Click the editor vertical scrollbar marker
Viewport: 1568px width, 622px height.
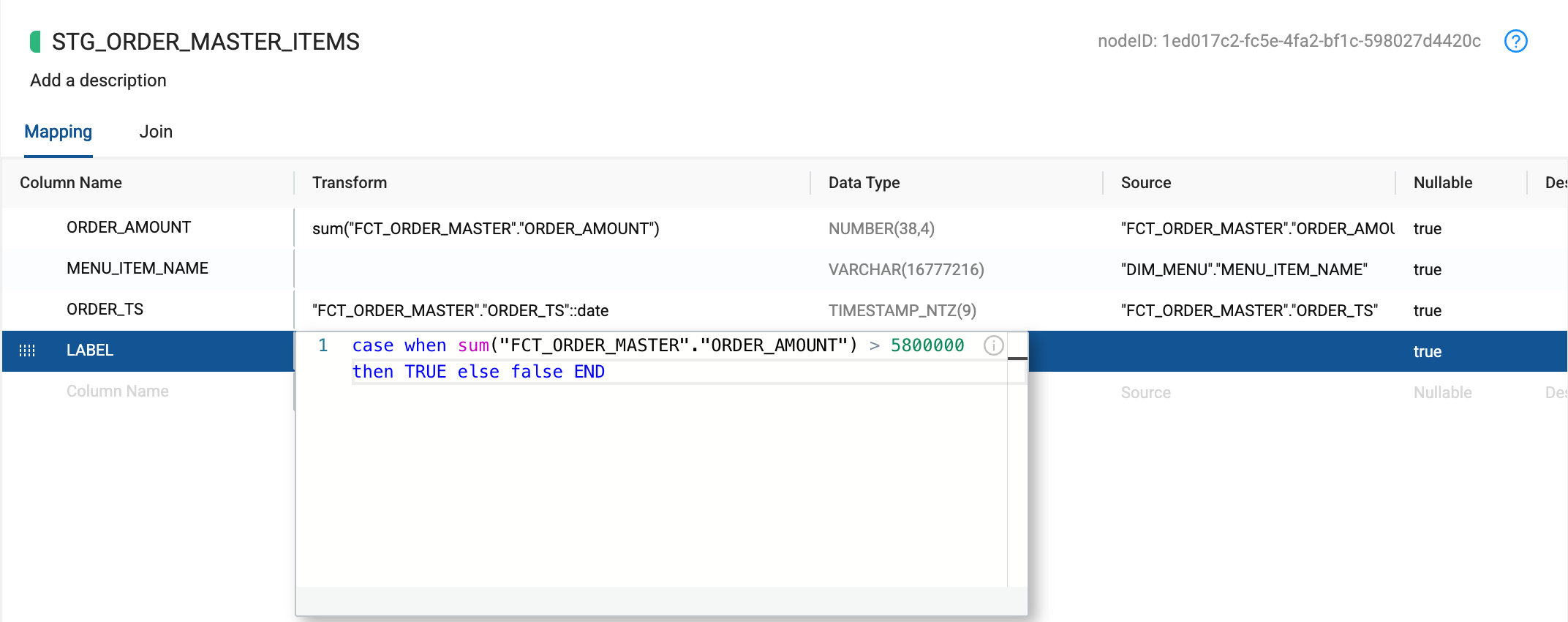pos(1017,359)
